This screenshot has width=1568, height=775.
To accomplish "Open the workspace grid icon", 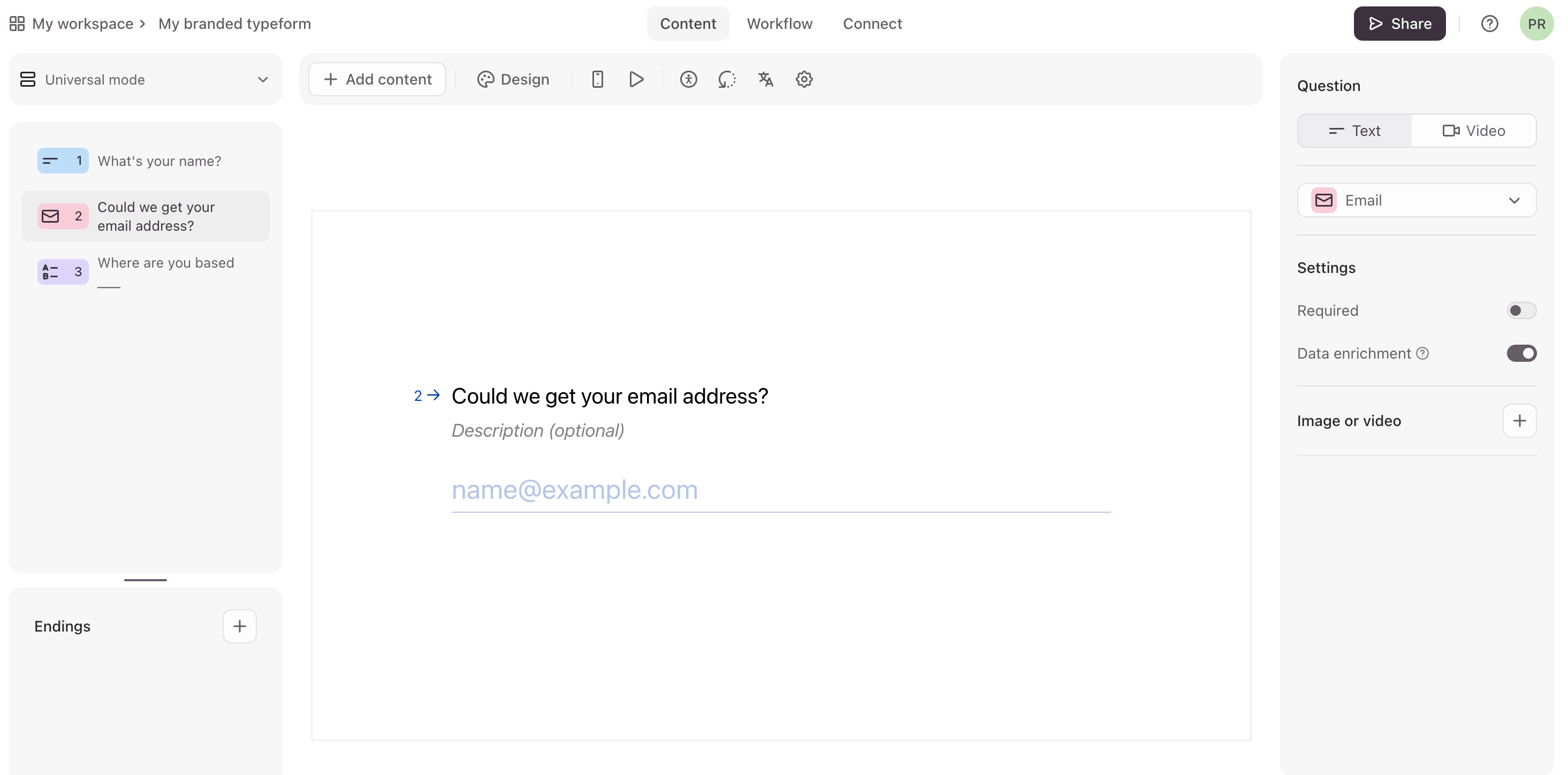I will click(17, 24).
